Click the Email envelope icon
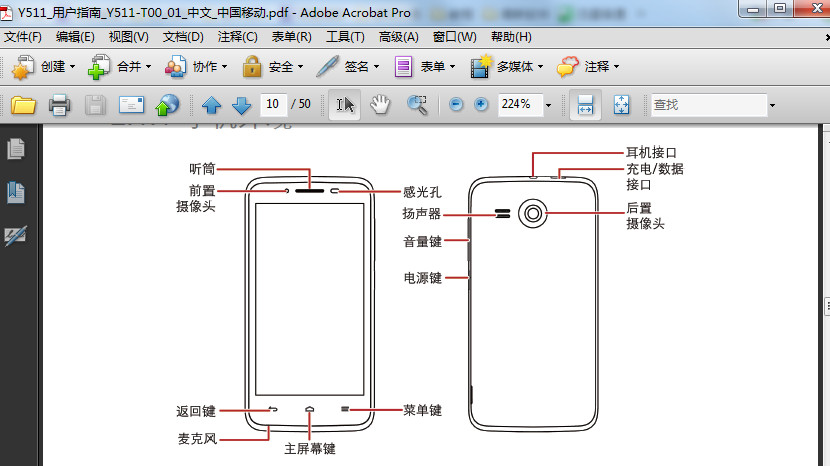This screenshot has width=830, height=466. click(131, 105)
